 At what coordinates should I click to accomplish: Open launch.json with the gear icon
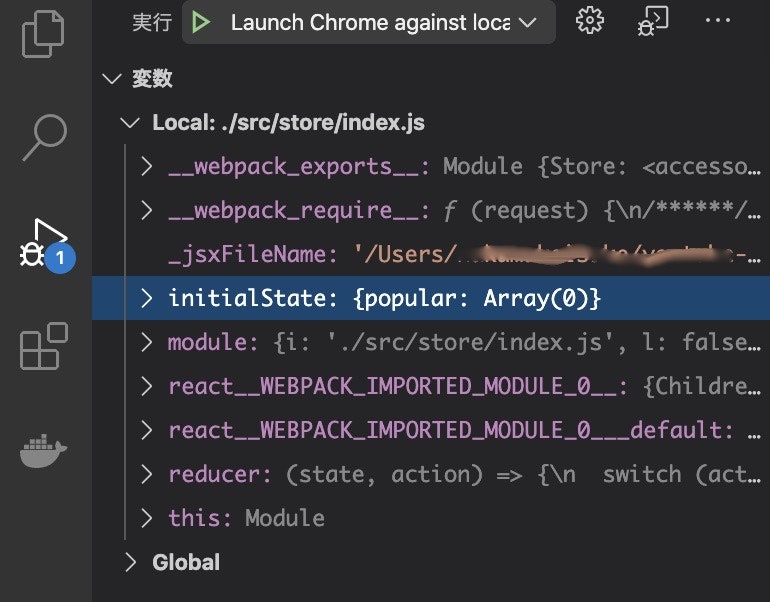tap(589, 21)
